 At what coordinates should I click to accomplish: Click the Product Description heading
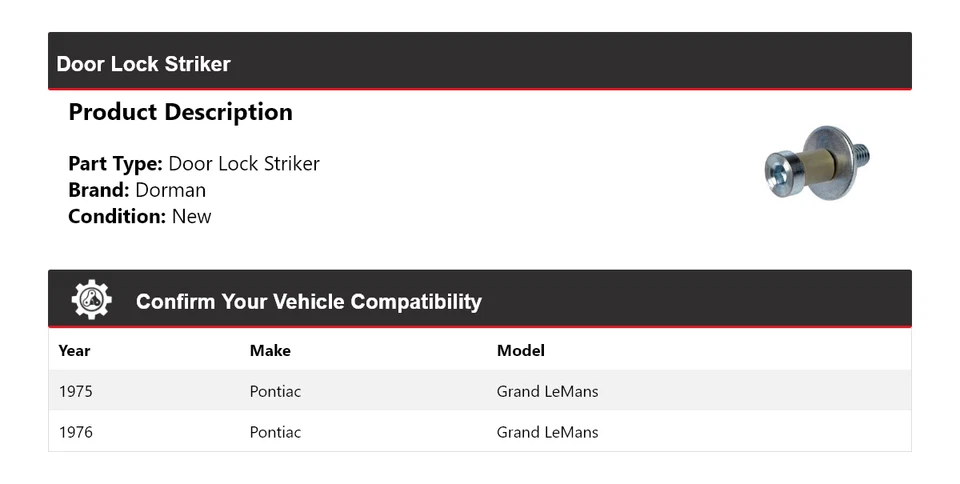[x=180, y=112]
